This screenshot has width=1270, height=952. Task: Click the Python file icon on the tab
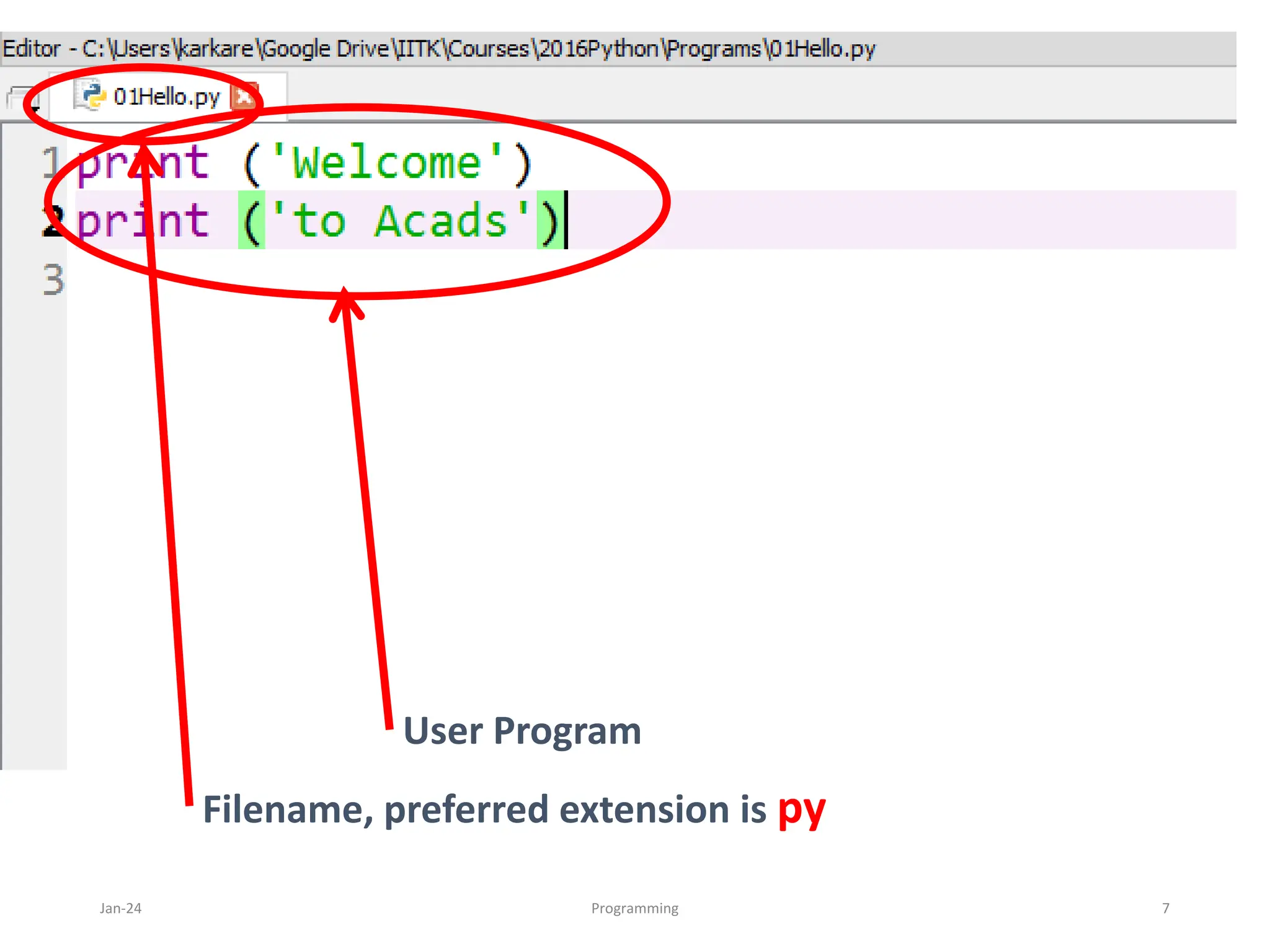(x=91, y=96)
